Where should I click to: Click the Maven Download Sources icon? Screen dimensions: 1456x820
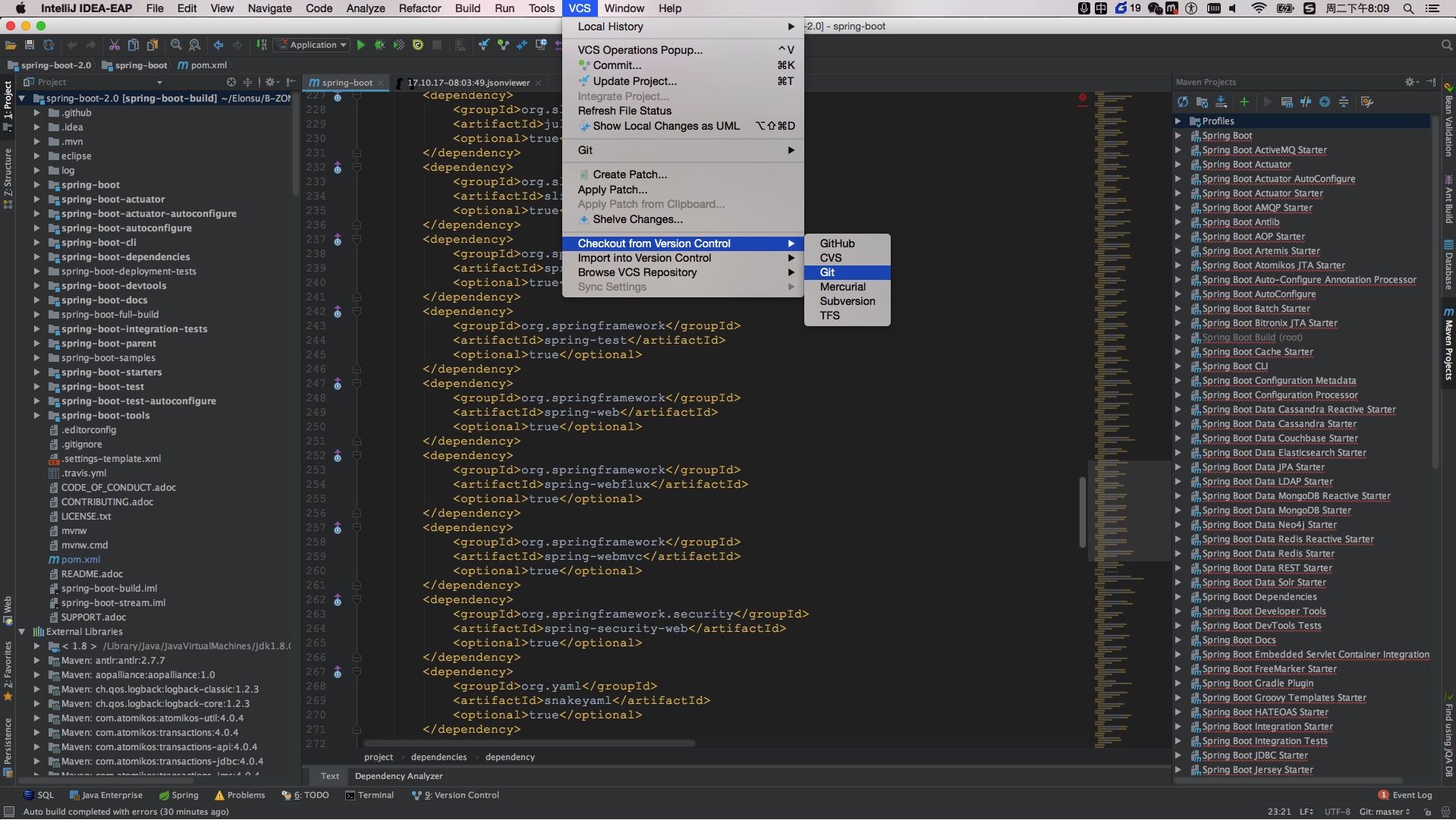(1221, 102)
